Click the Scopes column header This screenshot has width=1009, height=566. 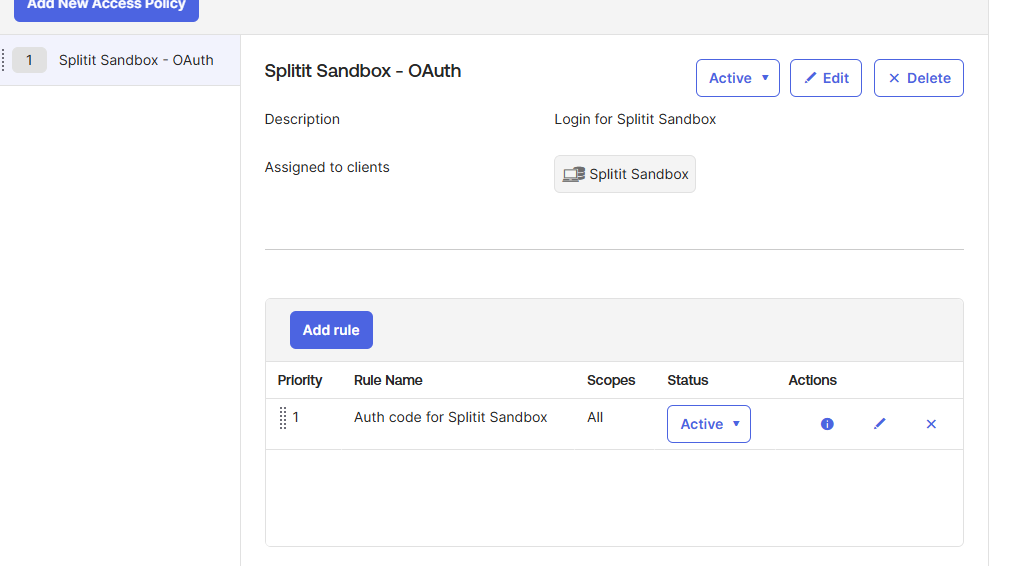point(611,380)
